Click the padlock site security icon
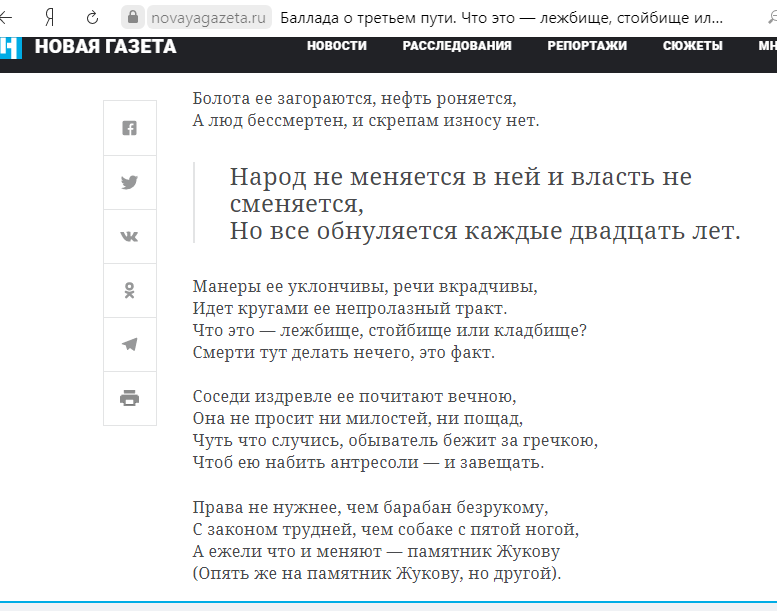The height and width of the screenshot is (611, 777). [133, 17]
